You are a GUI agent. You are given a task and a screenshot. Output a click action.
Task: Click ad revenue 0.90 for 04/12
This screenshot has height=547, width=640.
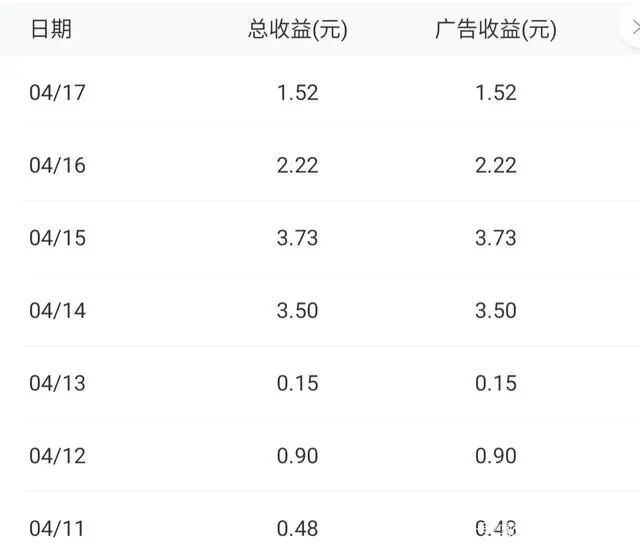point(496,456)
